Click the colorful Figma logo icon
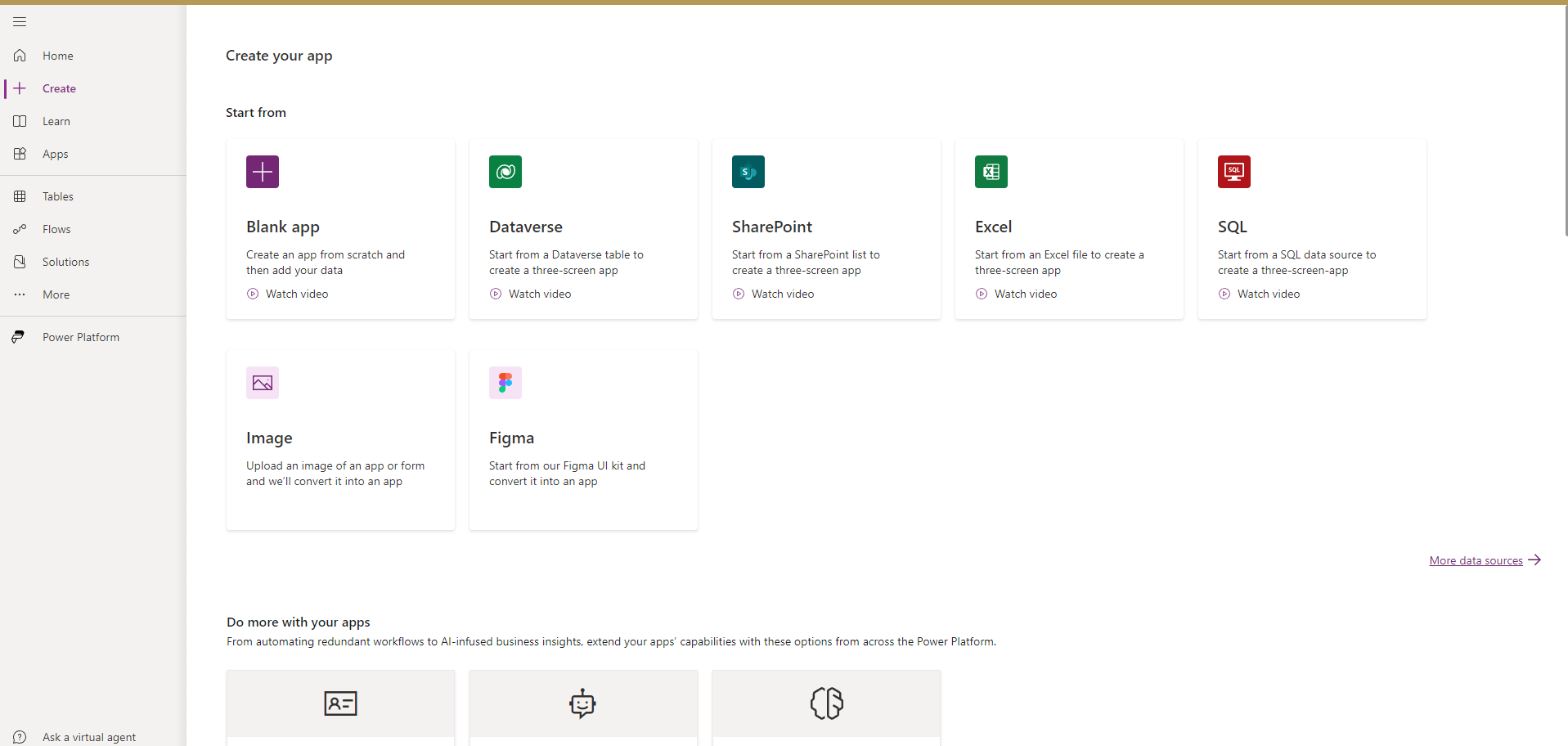This screenshot has height=746, width=1568. tap(505, 383)
